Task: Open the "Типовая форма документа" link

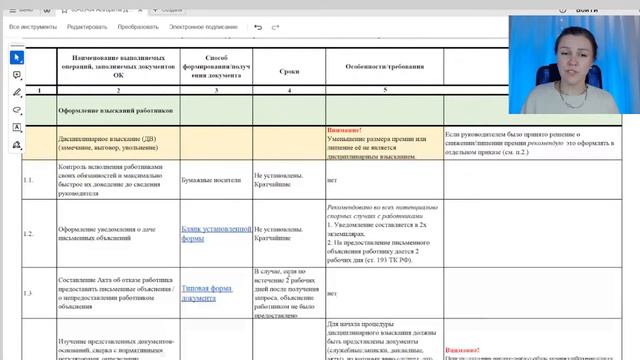Action: point(207,293)
